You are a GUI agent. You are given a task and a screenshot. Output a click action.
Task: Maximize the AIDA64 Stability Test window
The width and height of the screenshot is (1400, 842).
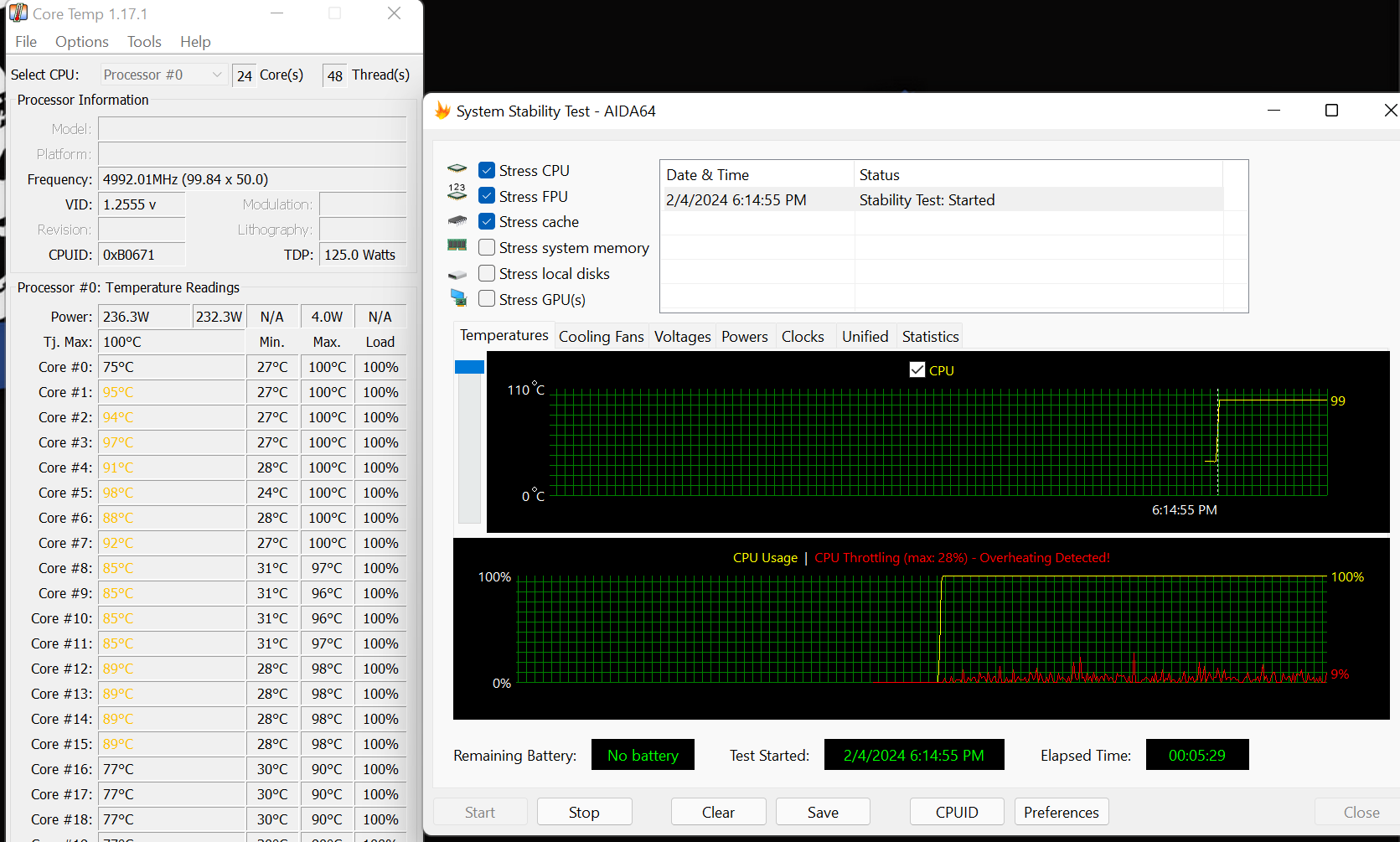tap(1331, 111)
